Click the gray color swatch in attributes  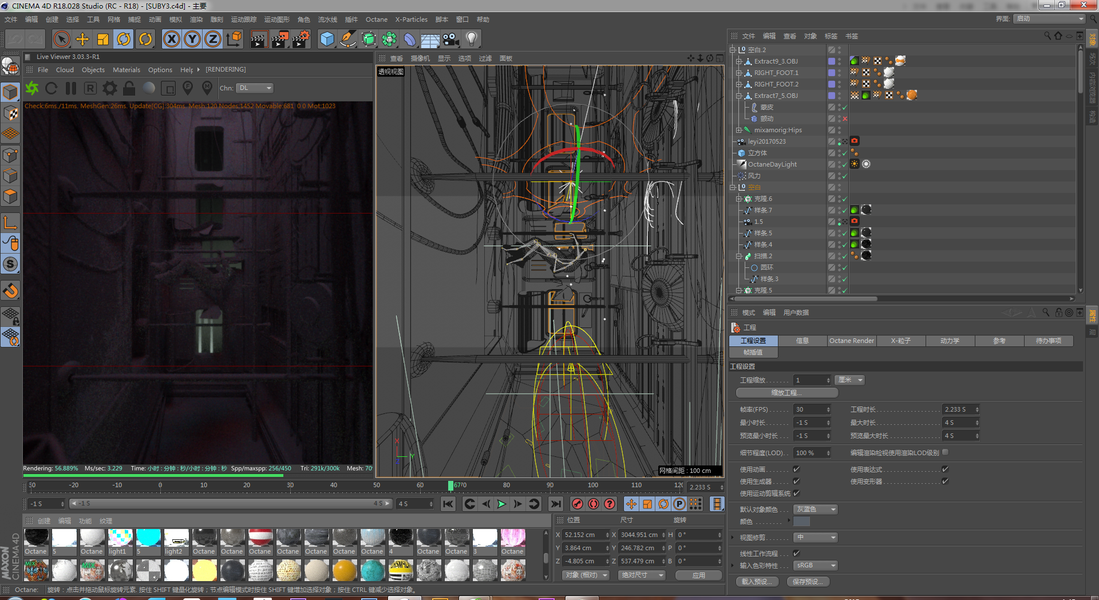(802, 521)
